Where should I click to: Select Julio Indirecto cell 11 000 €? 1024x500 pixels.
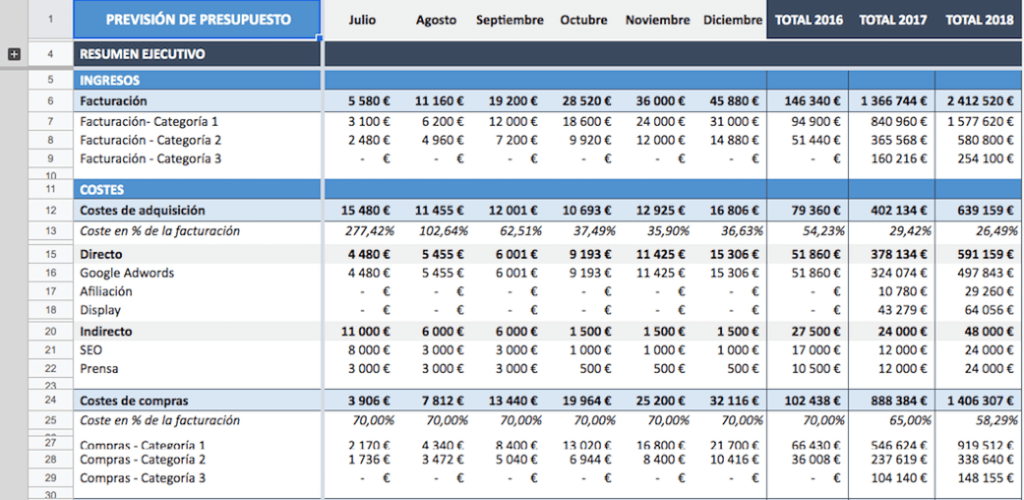click(366, 332)
